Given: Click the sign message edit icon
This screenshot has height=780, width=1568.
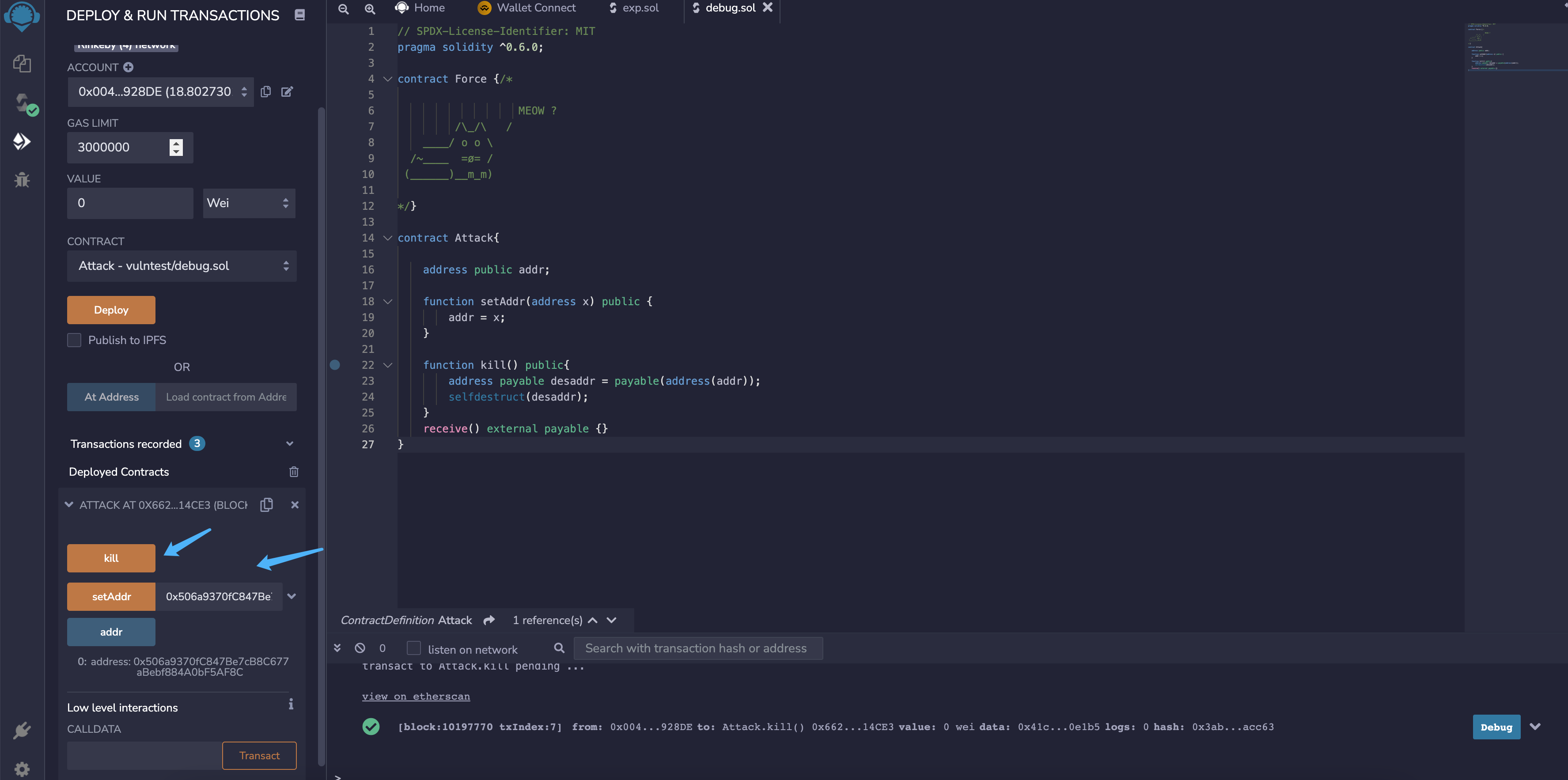Looking at the screenshot, I should (287, 91).
